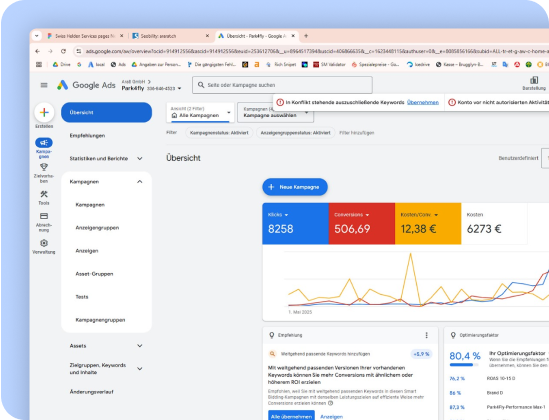Open the Verwaltung gear sidebar icon
Image resolution: width=549 pixels, height=420 pixels.
pos(44,243)
